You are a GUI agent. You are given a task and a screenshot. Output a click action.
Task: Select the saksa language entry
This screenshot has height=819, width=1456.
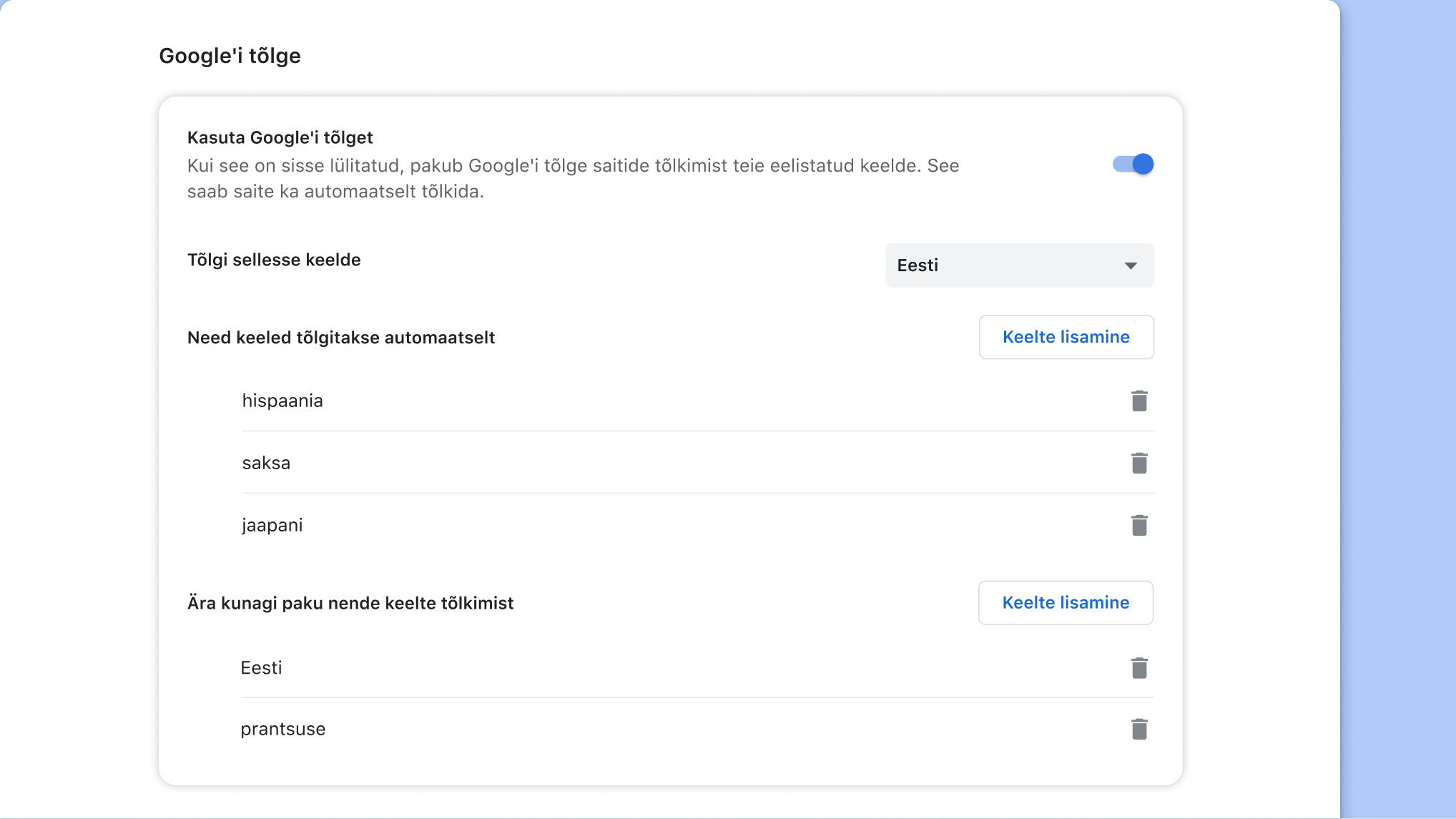point(265,463)
